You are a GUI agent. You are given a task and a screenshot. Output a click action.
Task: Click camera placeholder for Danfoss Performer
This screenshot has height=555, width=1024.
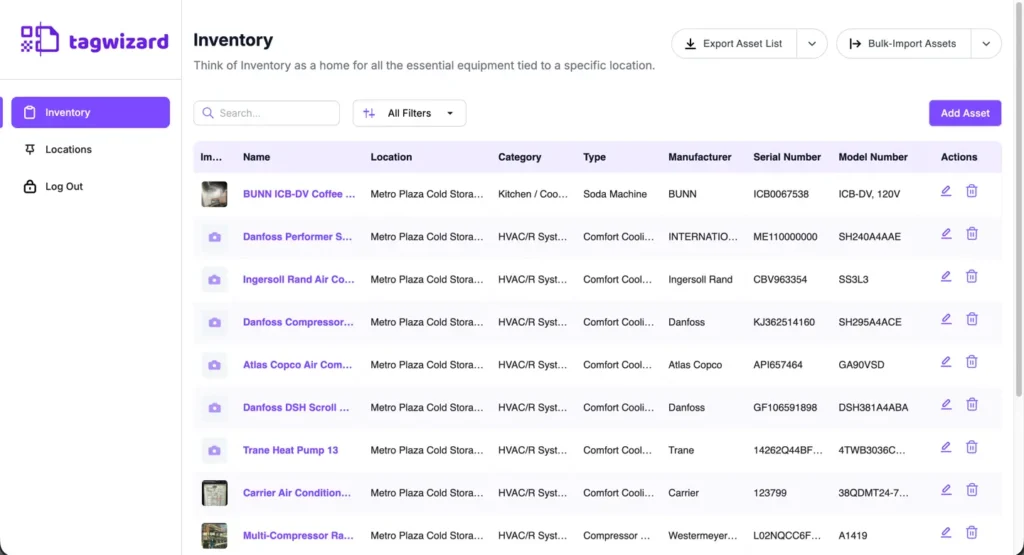pos(214,237)
